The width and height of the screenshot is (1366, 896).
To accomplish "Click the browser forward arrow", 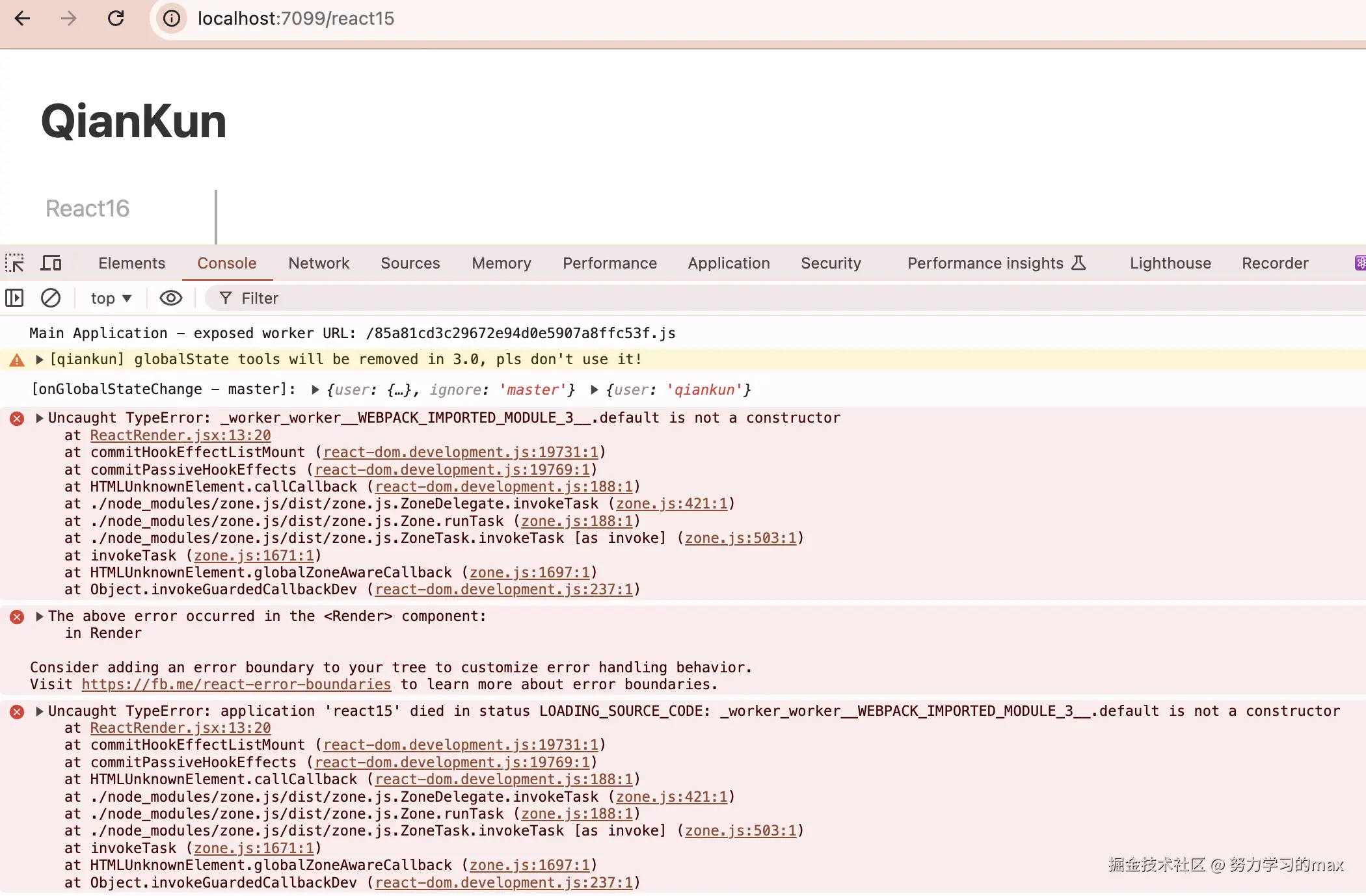I will [x=68, y=18].
